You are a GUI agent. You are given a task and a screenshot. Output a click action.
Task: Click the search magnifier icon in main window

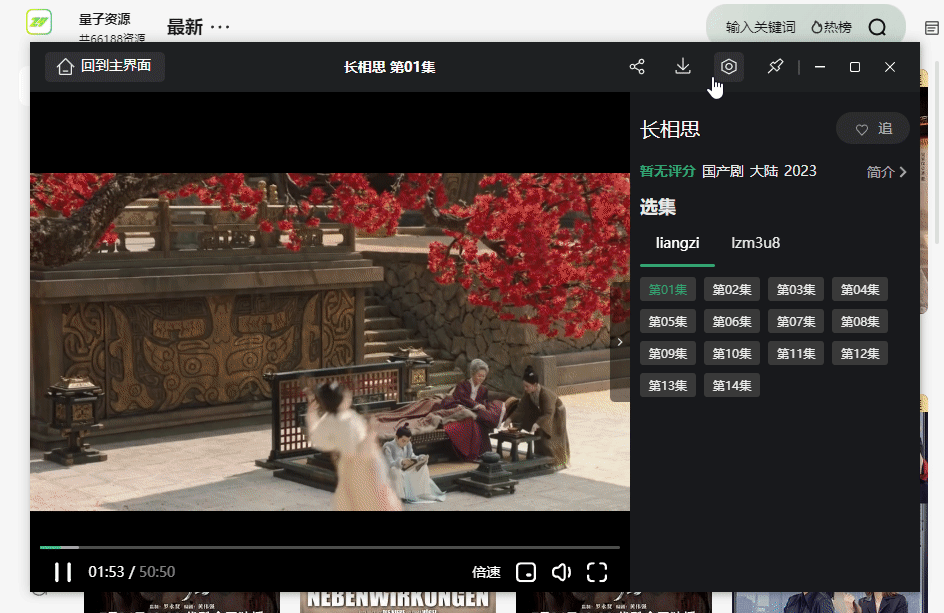877,27
